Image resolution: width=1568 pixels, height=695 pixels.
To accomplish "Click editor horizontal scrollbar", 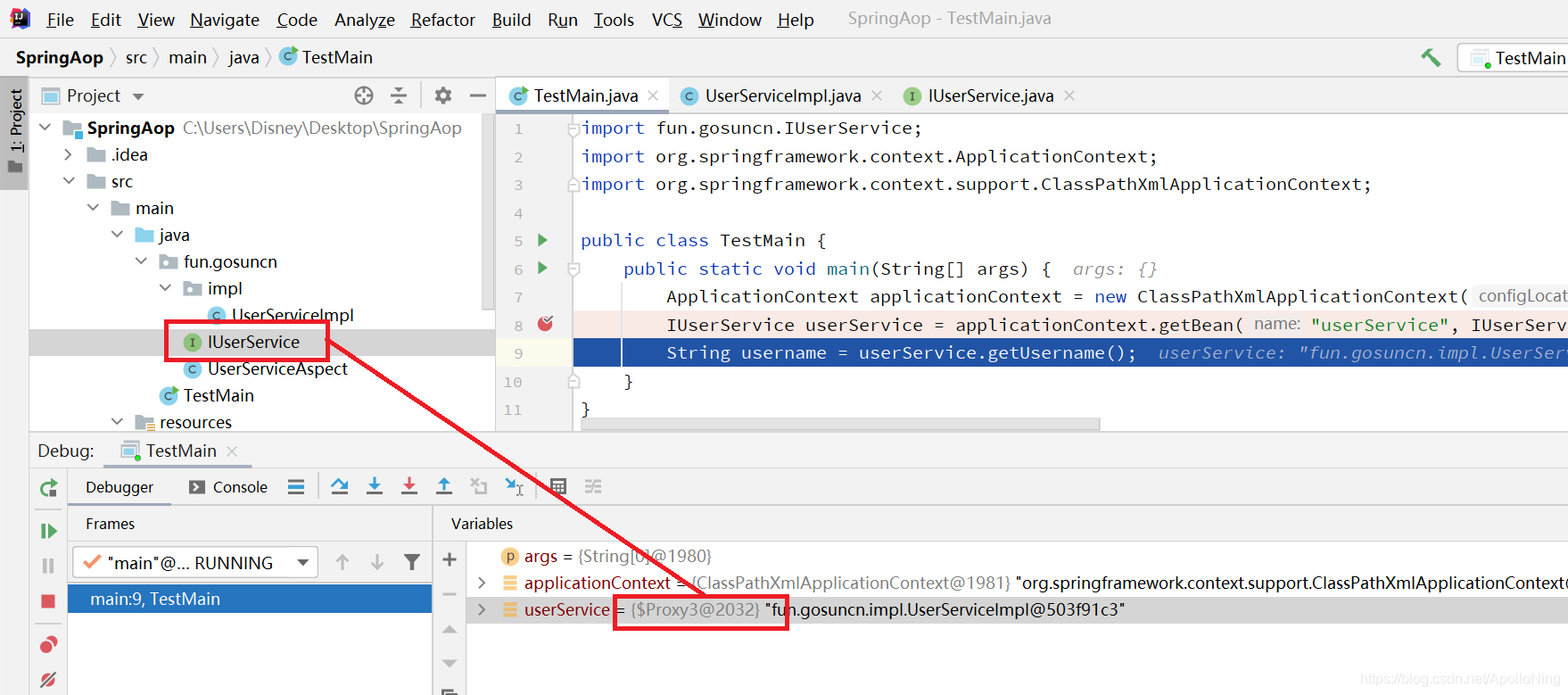I will click(839, 425).
